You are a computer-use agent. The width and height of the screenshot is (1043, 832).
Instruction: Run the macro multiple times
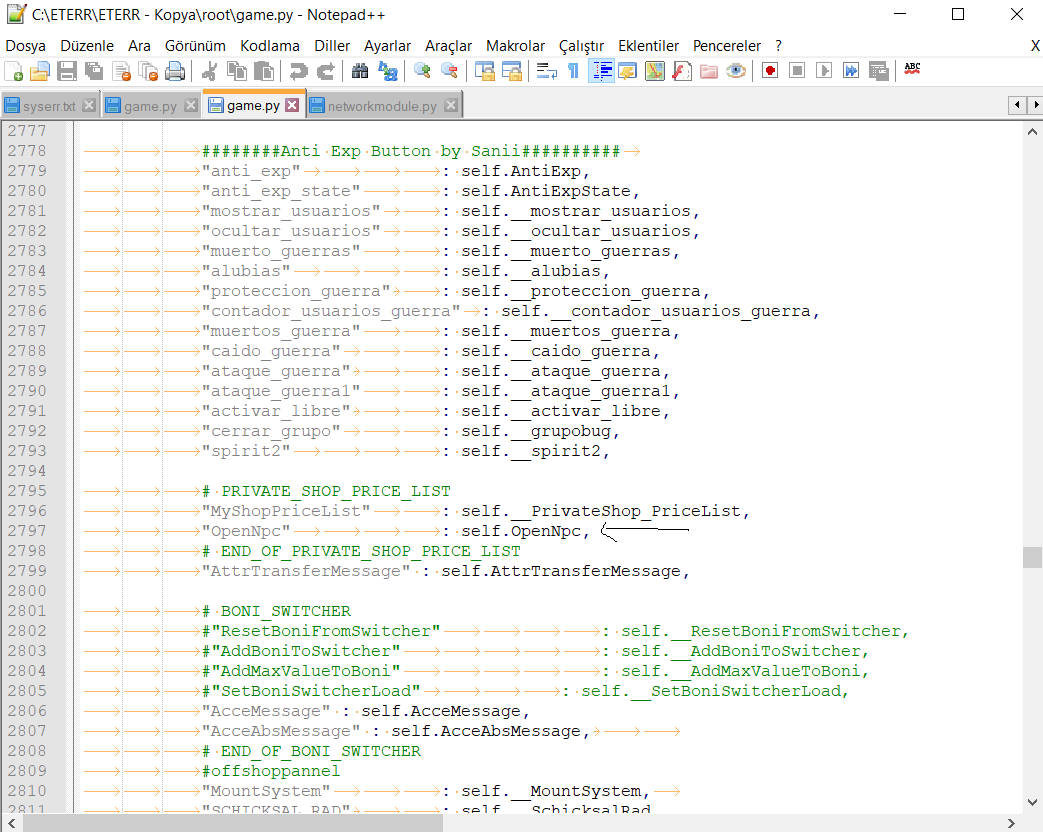pos(851,71)
